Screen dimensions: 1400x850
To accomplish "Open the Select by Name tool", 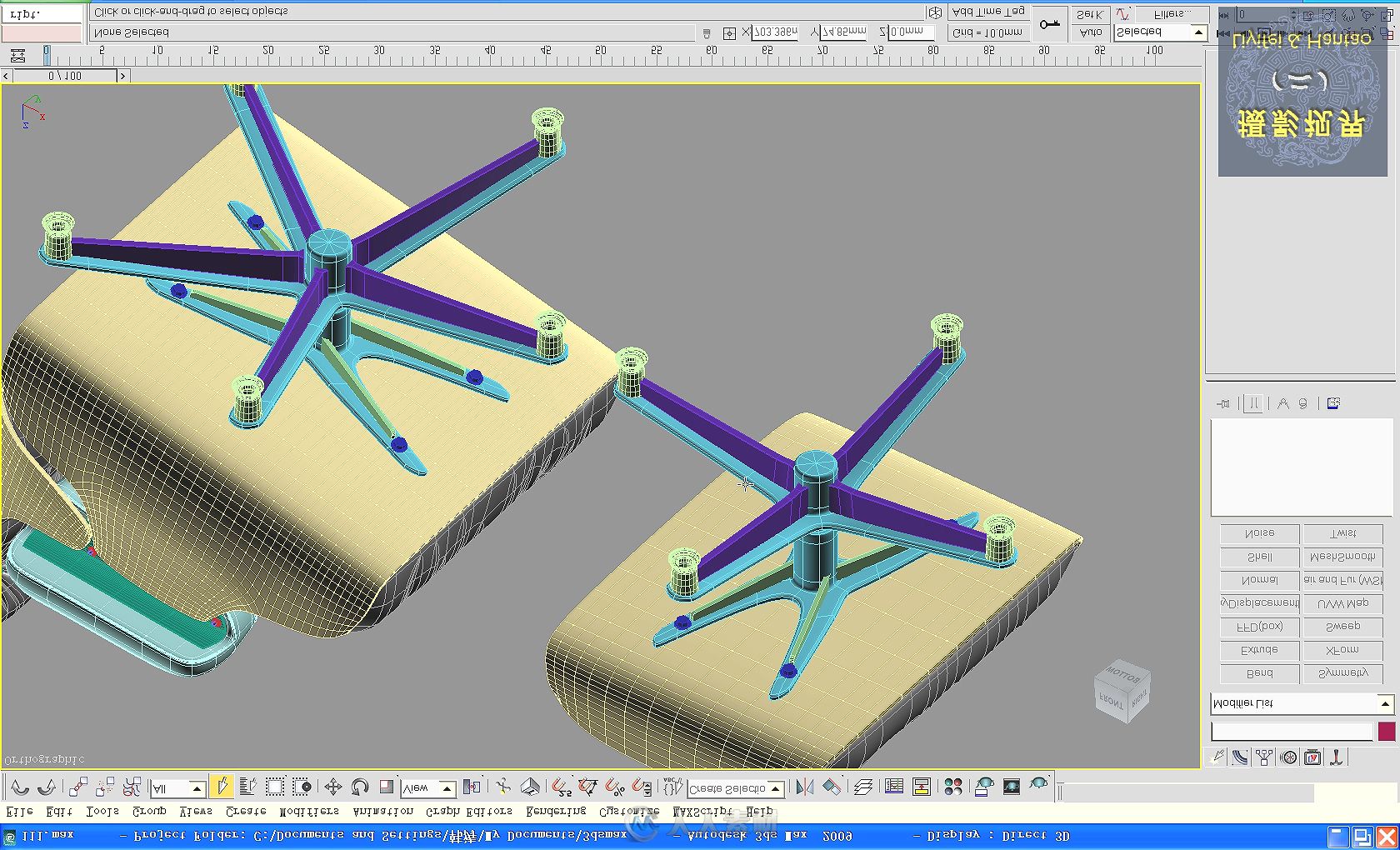I will (x=247, y=787).
